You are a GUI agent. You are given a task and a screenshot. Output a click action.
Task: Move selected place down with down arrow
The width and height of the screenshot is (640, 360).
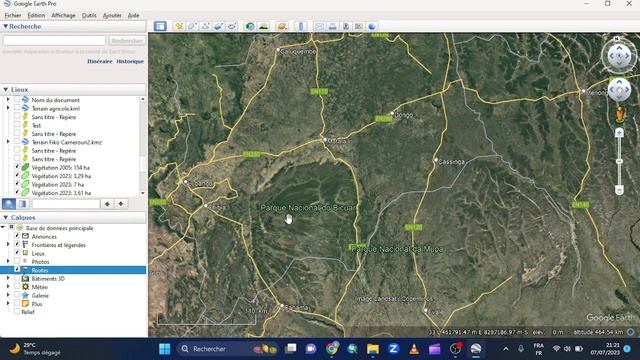(121, 204)
